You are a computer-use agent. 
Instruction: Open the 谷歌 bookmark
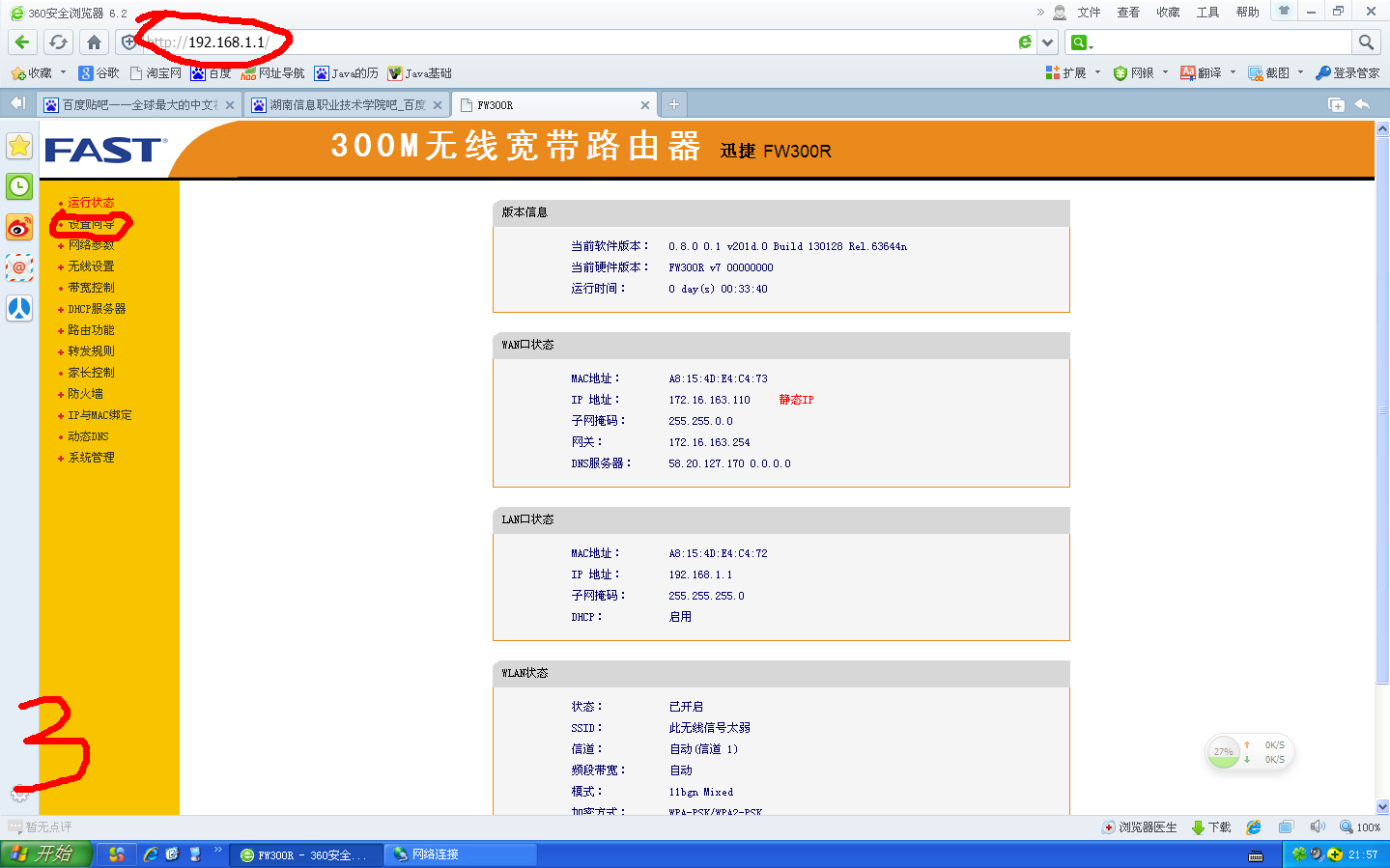tap(99, 73)
